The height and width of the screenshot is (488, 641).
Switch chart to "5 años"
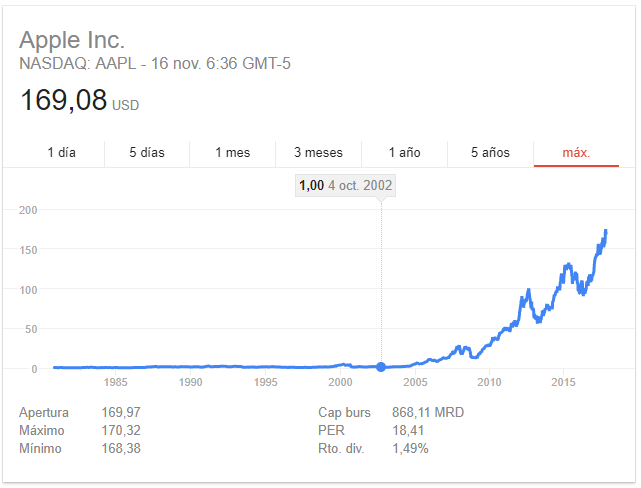pyautogui.click(x=490, y=153)
